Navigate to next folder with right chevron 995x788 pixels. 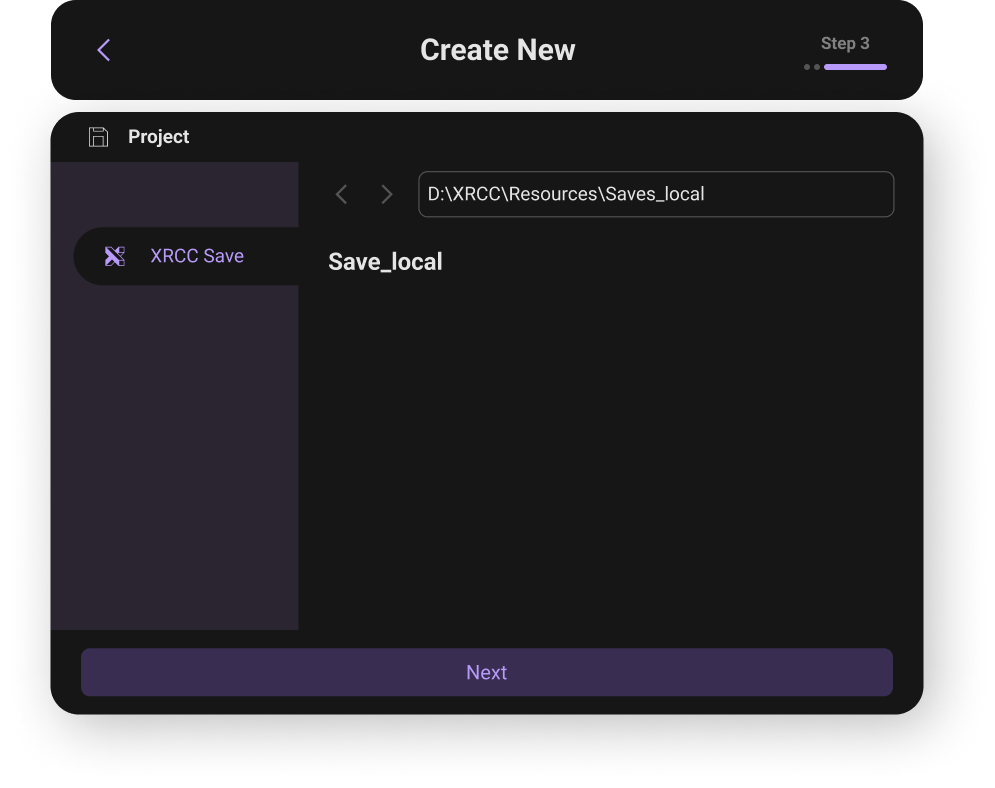pos(387,195)
